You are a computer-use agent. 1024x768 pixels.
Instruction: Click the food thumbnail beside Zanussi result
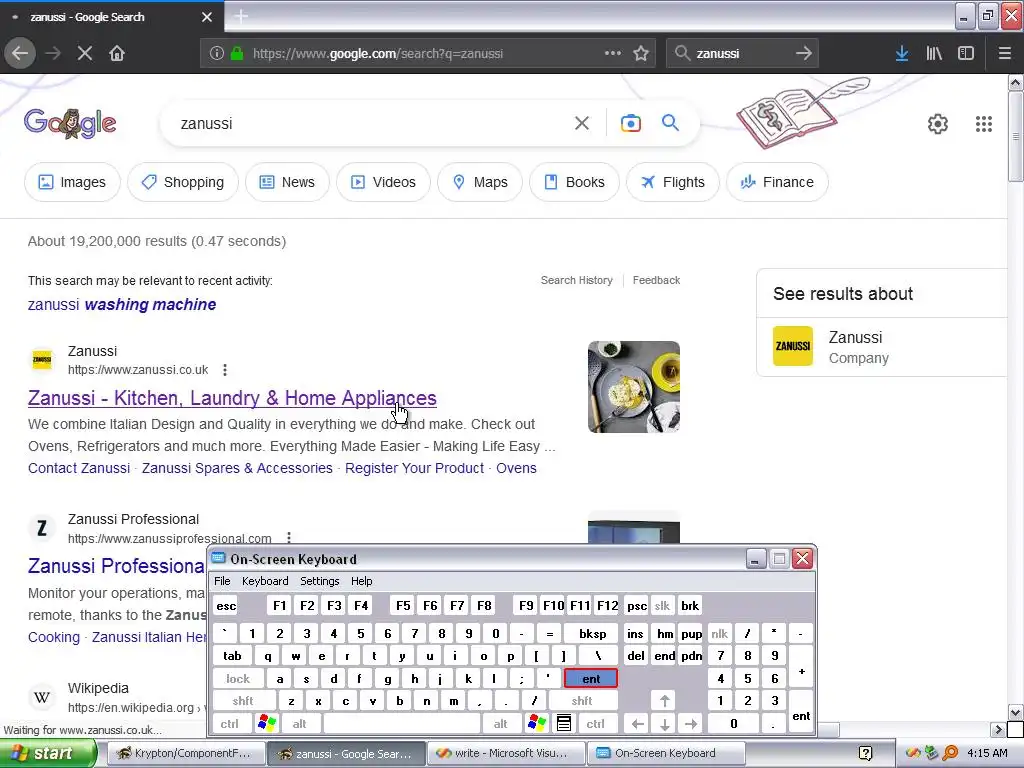tap(633, 387)
